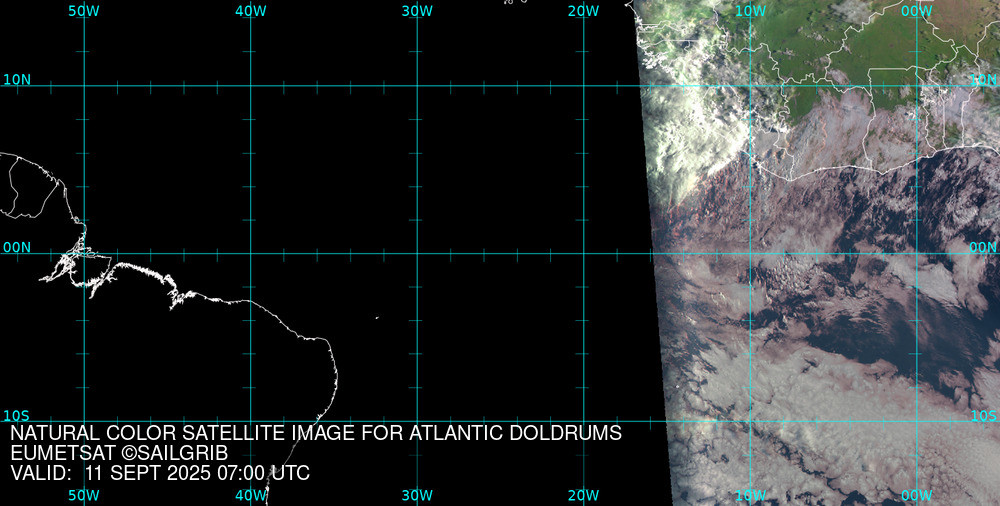Image resolution: width=1000 pixels, height=506 pixels.
Task: Click the 10N latitude label on left
Action: click(17, 79)
